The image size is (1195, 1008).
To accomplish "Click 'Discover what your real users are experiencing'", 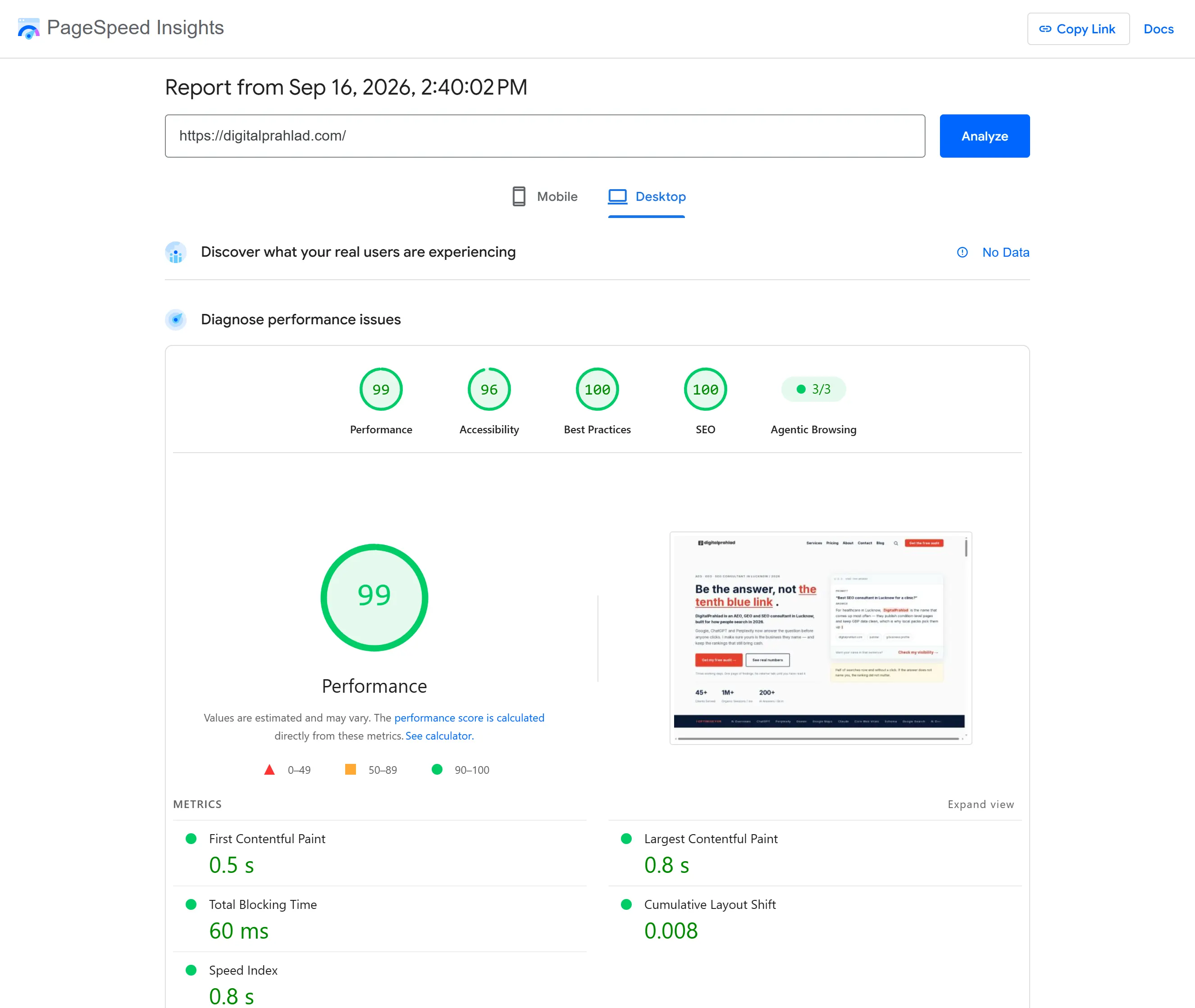I will [358, 253].
